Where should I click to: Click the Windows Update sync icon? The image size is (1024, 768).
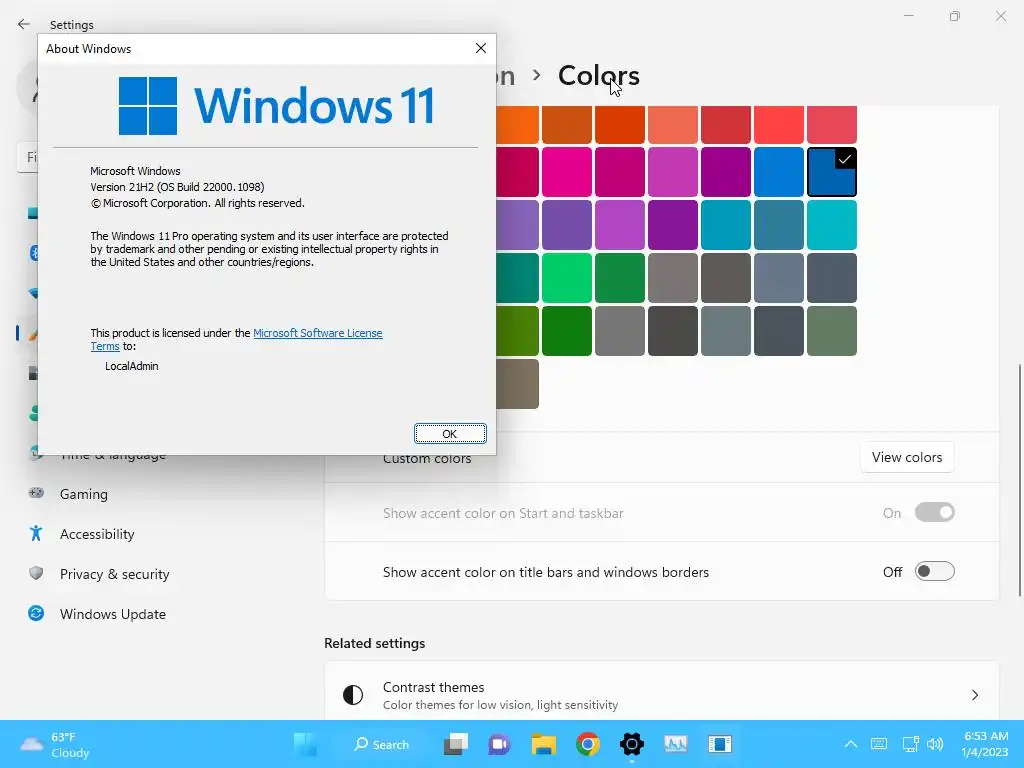click(x=36, y=613)
